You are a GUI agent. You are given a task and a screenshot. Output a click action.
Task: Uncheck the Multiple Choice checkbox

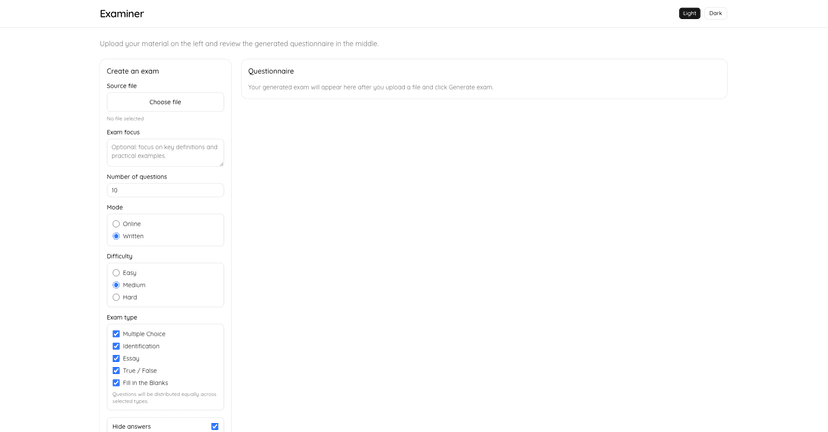click(116, 334)
